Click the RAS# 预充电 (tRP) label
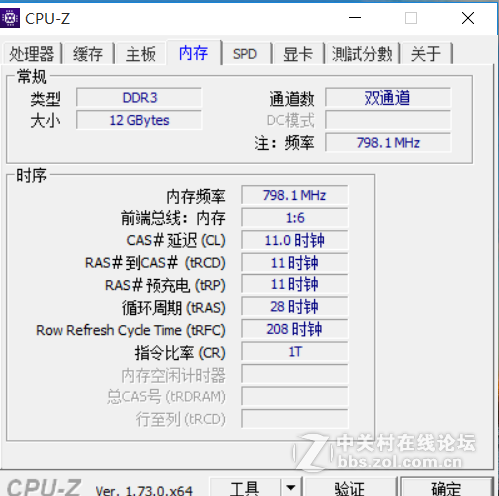Viewport: 499px width, 496px height. (165, 285)
